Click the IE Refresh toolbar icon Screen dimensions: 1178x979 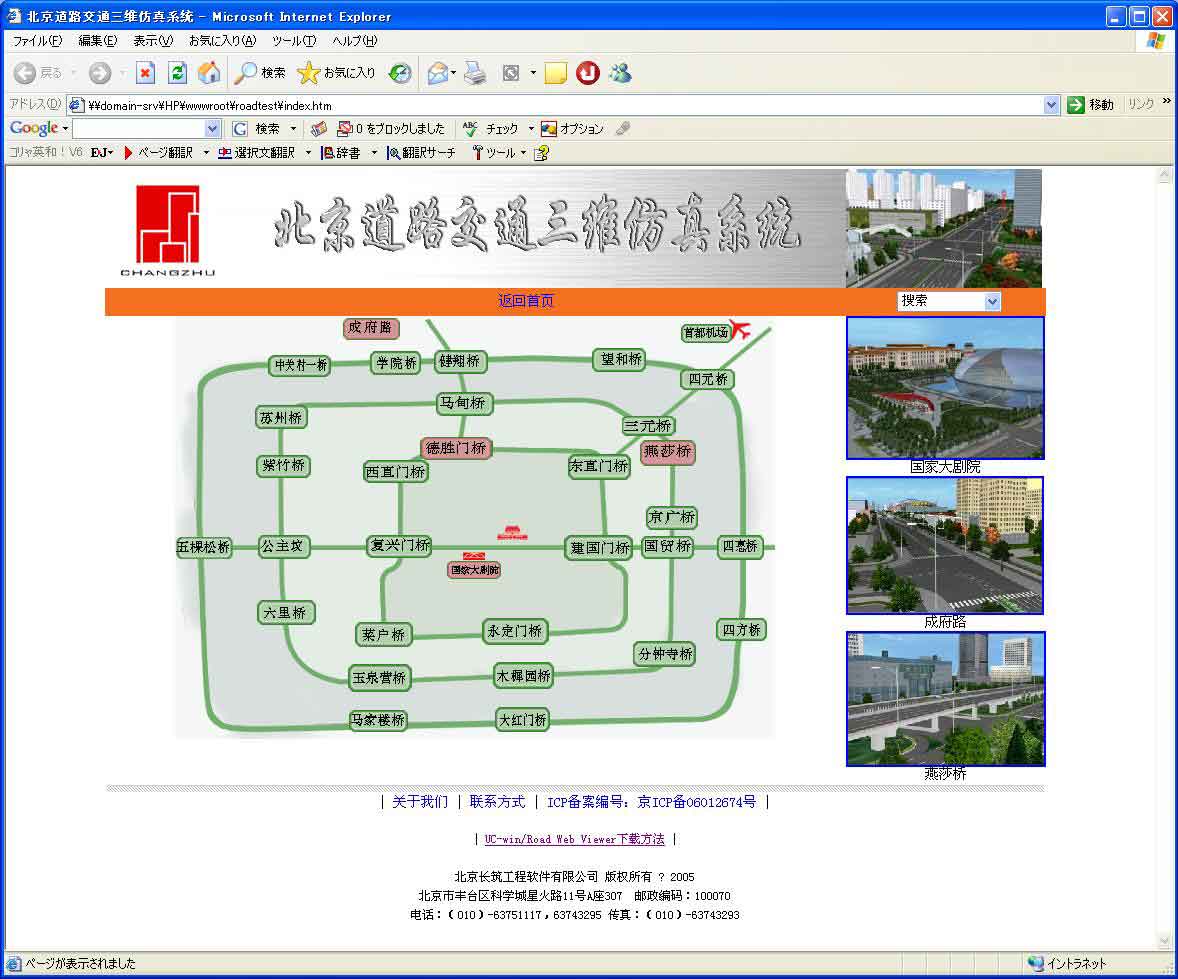pos(177,73)
